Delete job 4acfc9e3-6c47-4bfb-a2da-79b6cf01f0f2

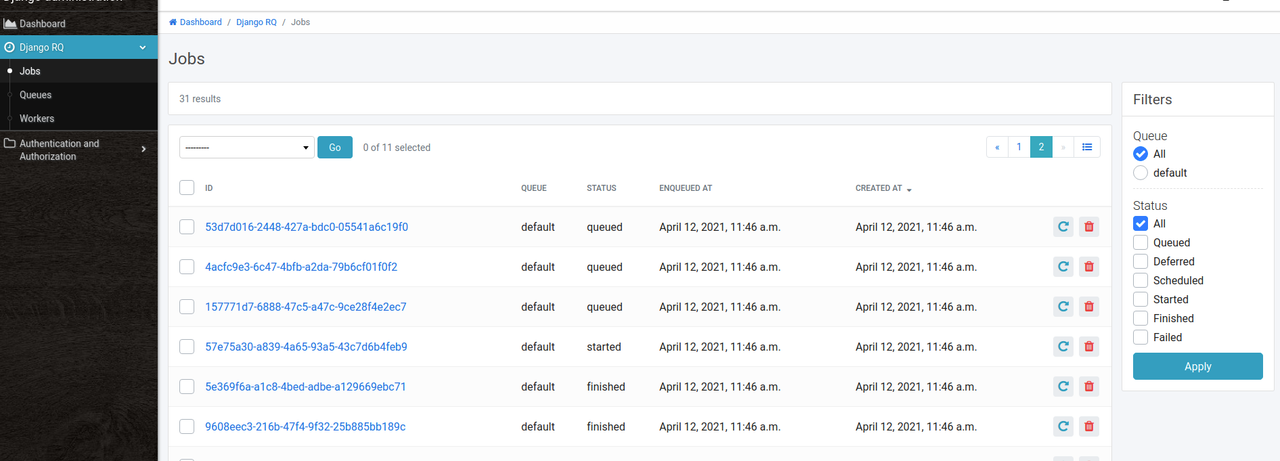[1089, 267]
